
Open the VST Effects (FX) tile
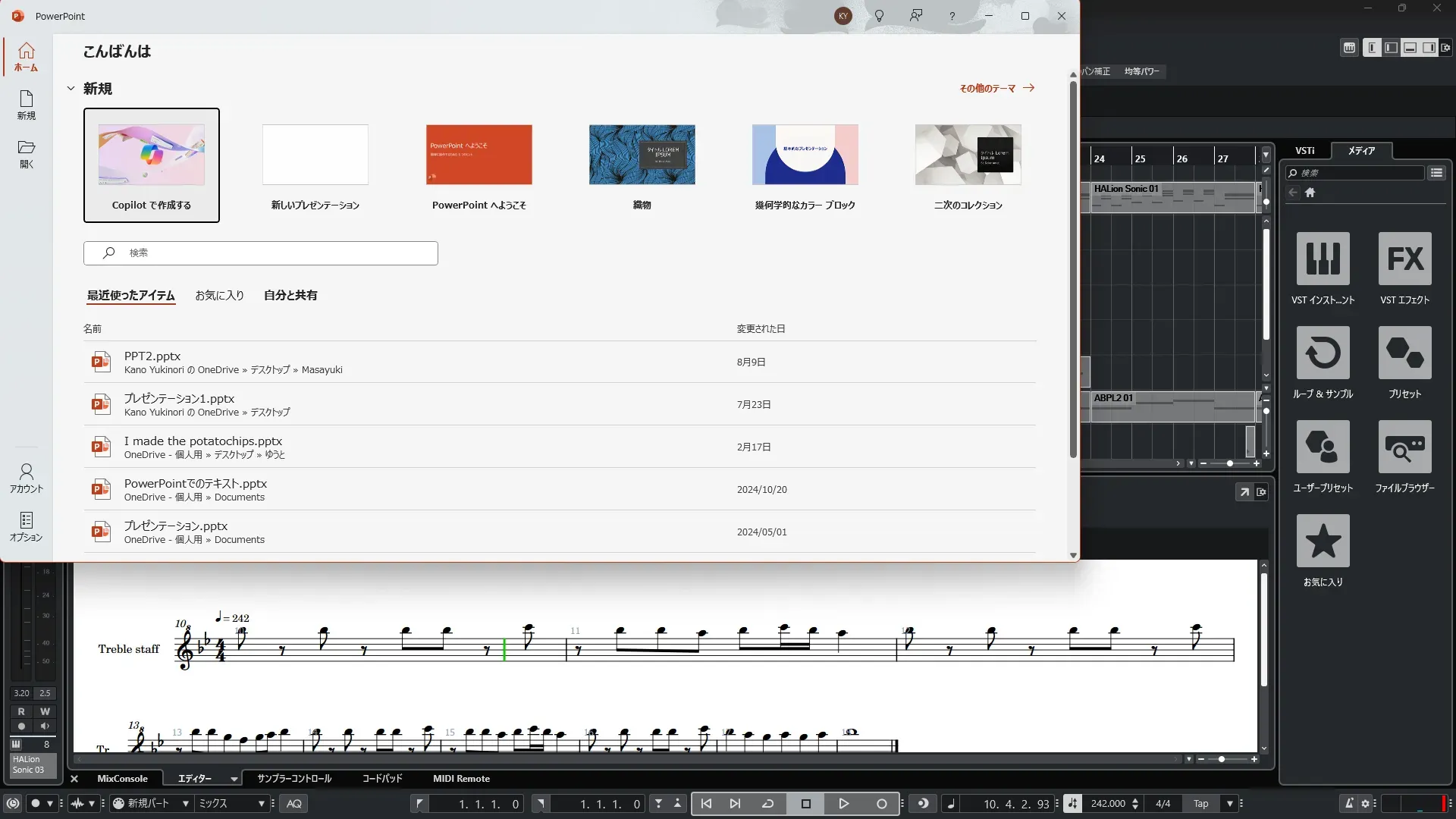(1404, 259)
